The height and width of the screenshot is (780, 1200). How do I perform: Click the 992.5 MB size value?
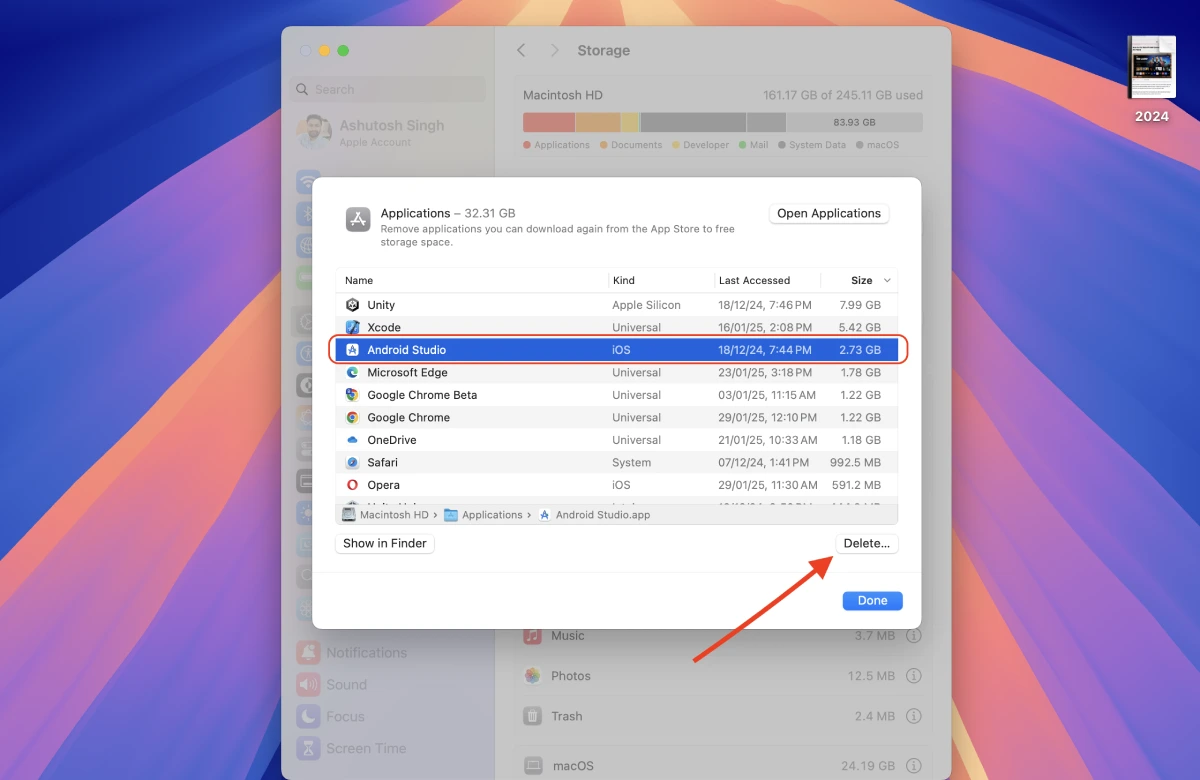click(856, 462)
